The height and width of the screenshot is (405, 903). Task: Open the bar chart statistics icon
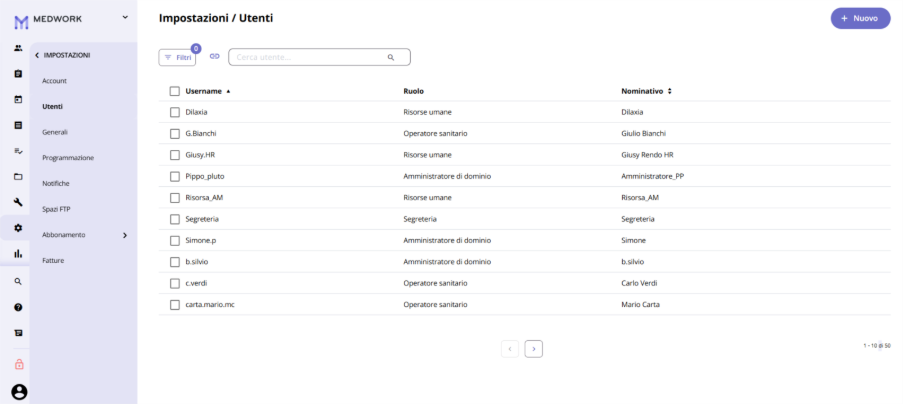click(18, 253)
